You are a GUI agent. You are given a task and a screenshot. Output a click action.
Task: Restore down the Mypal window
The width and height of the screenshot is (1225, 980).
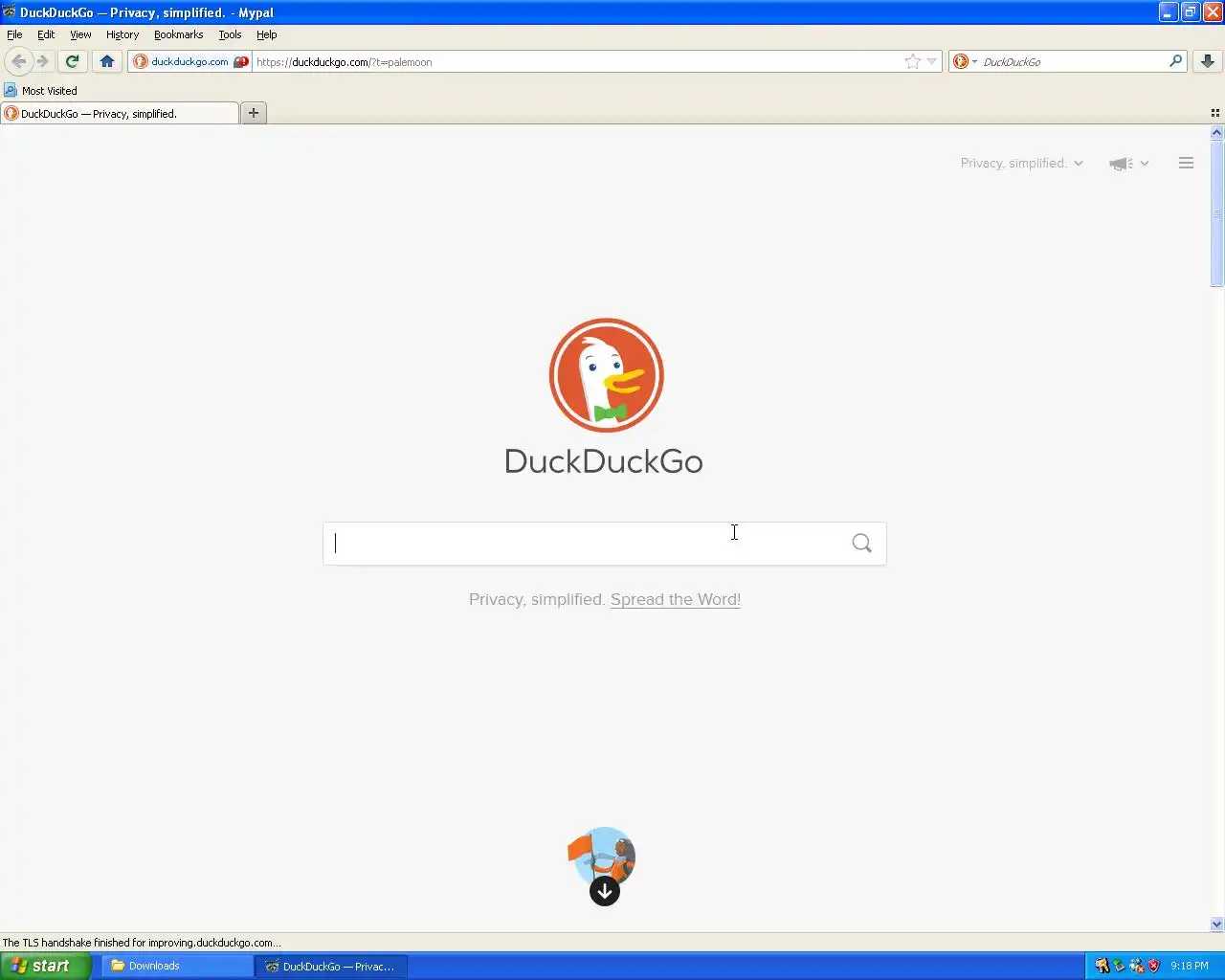(x=1191, y=12)
